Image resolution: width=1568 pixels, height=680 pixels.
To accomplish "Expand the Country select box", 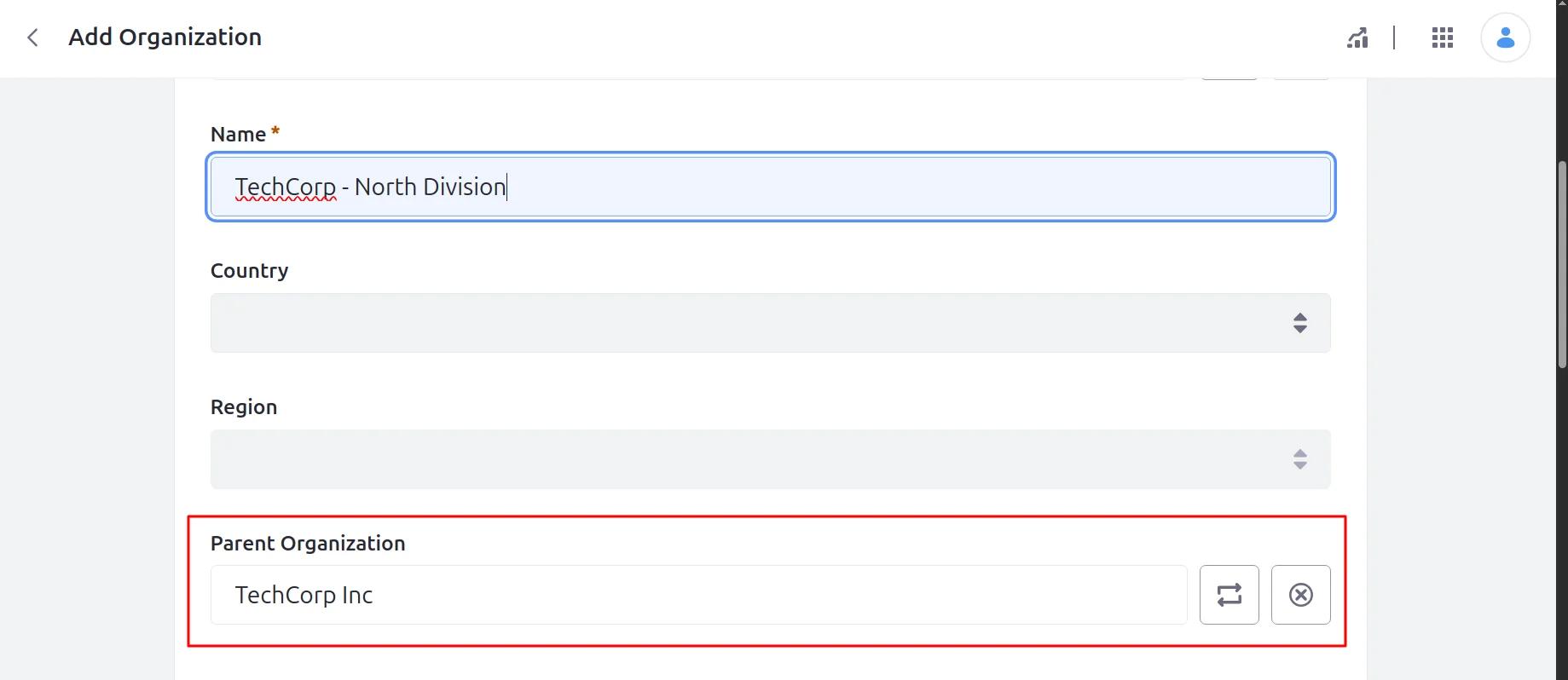I will pyautogui.click(x=771, y=323).
